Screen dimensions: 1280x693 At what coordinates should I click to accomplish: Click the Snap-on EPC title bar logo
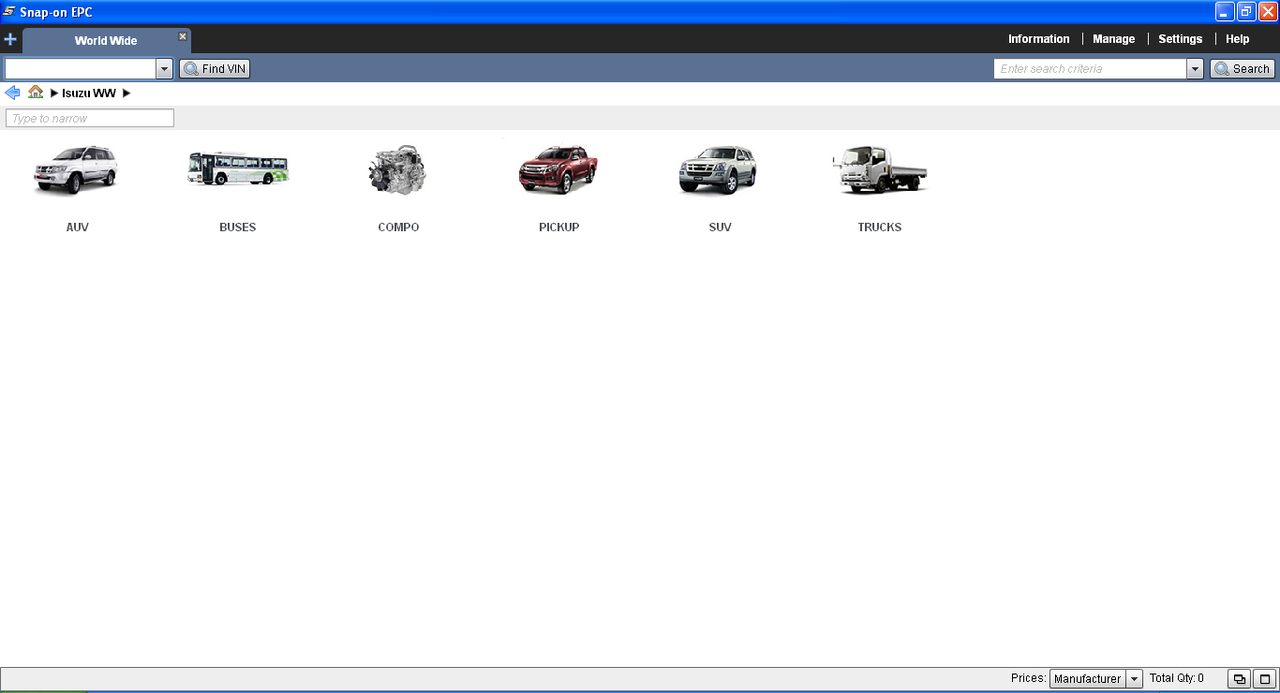(9, 12)
